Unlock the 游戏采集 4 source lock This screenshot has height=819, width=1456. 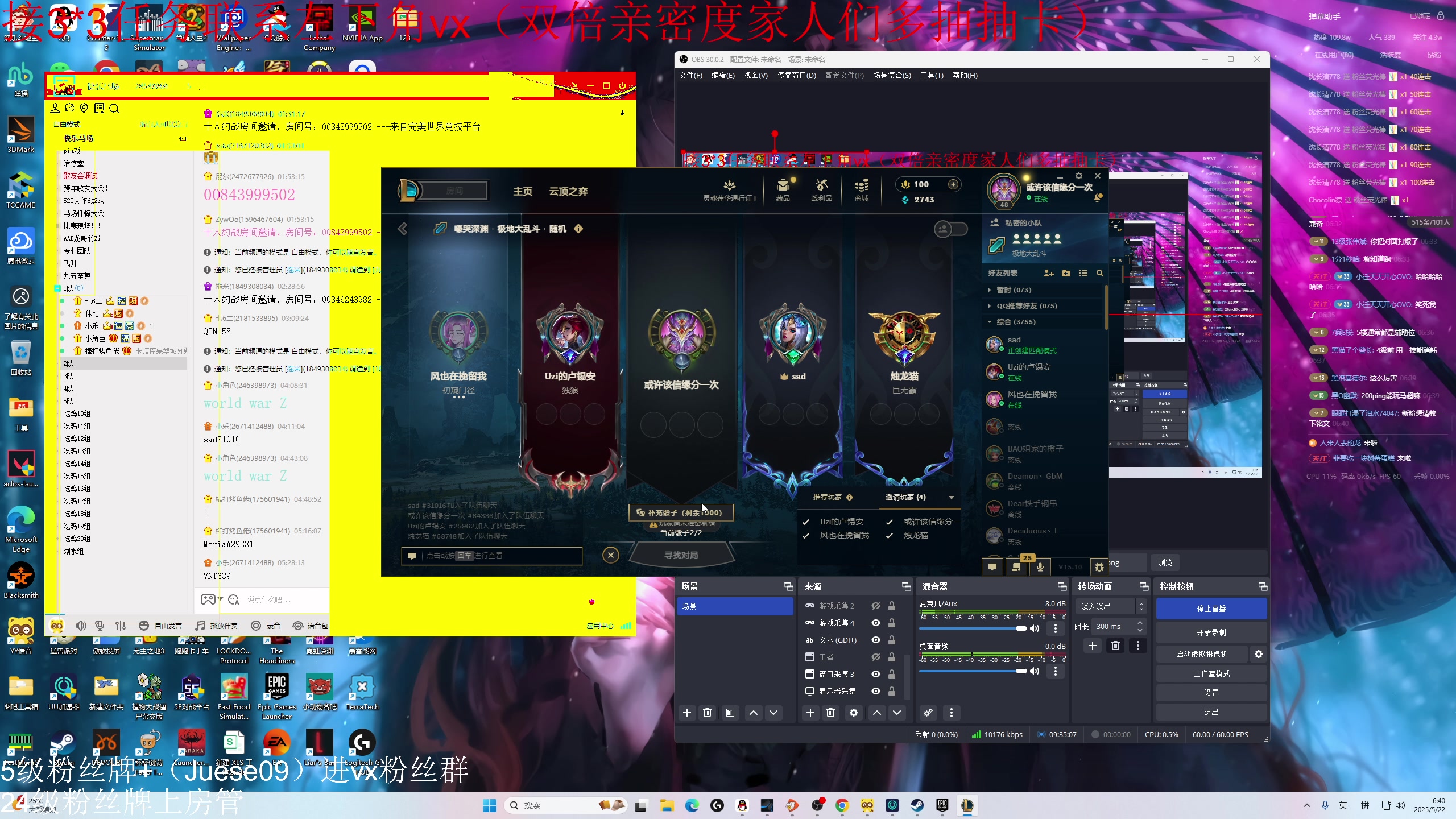pyautogui.click(x=892, y=623)
